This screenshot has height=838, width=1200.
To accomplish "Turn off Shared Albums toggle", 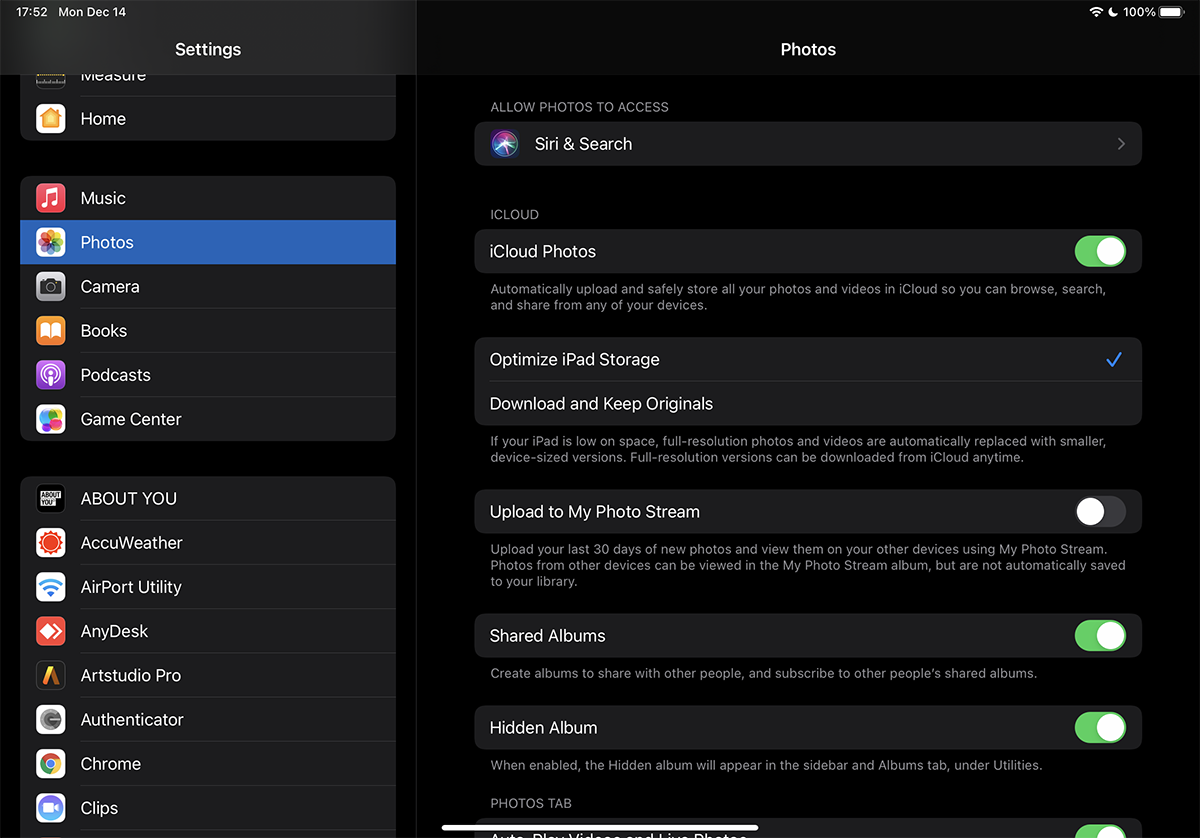I will pyautogui.click(x=1099, y=636).
